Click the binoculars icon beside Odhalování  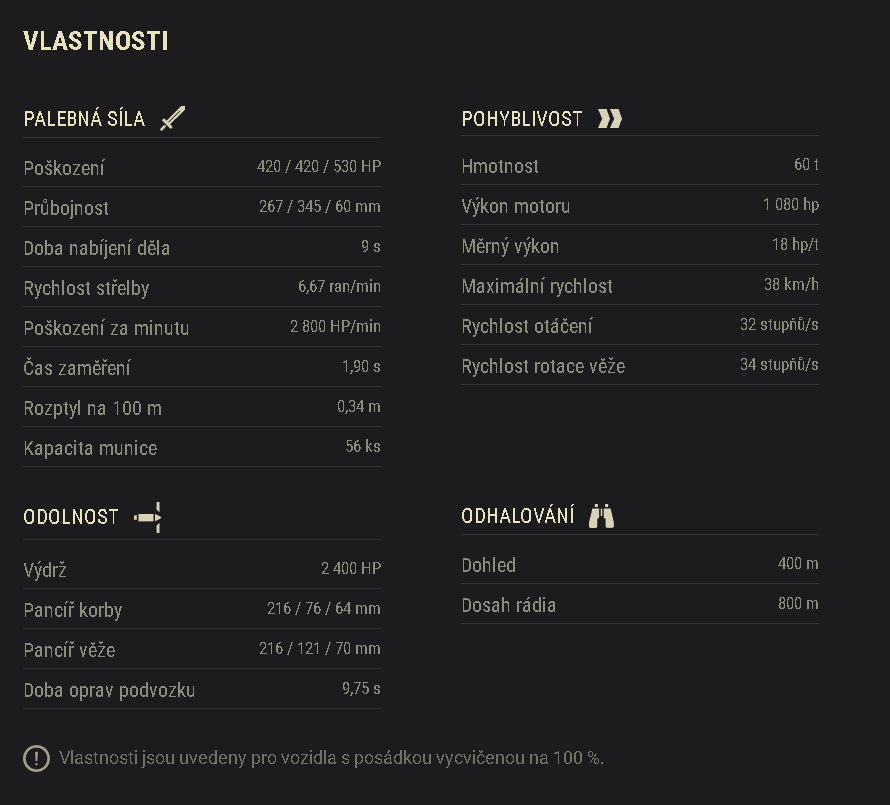point(600,515)
